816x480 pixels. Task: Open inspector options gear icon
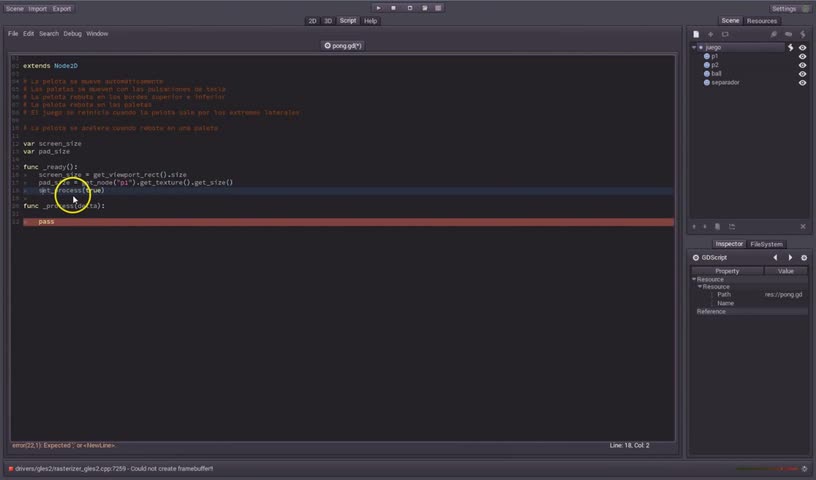[x=804, y=258]
